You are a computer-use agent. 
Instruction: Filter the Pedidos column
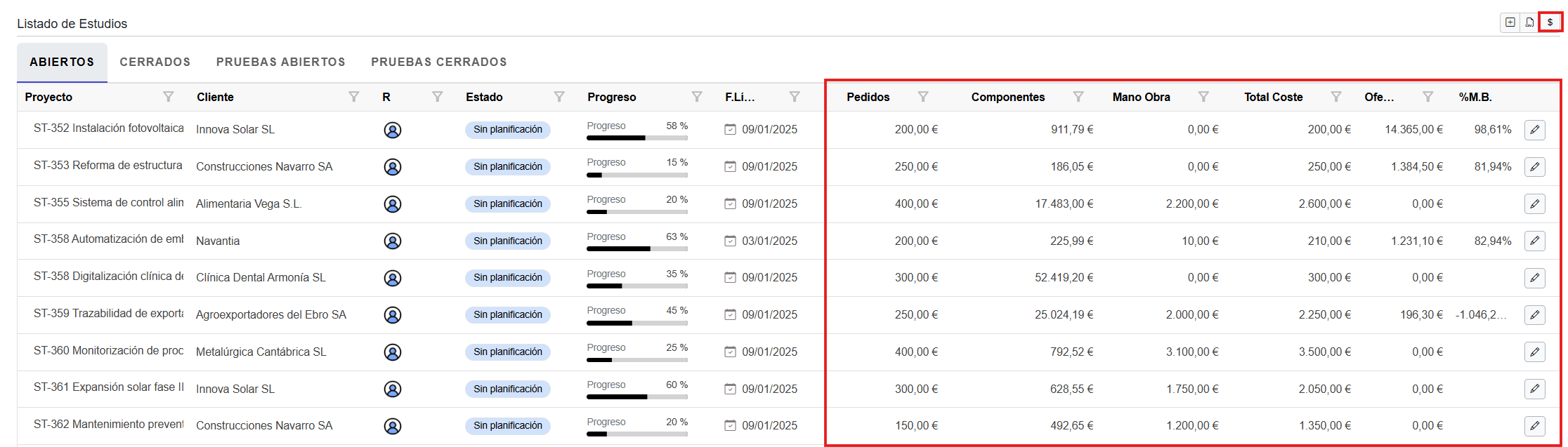(x=923, y=97)
